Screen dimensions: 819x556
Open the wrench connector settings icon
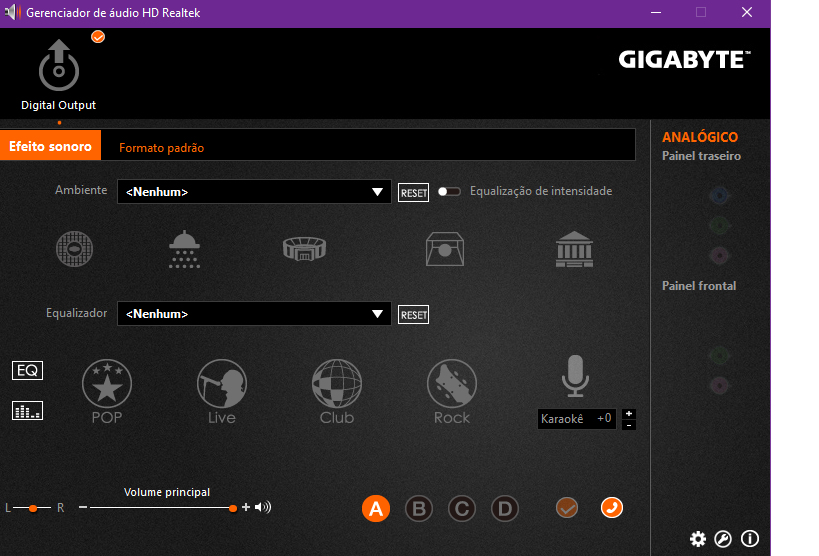[x=723, y=539]
